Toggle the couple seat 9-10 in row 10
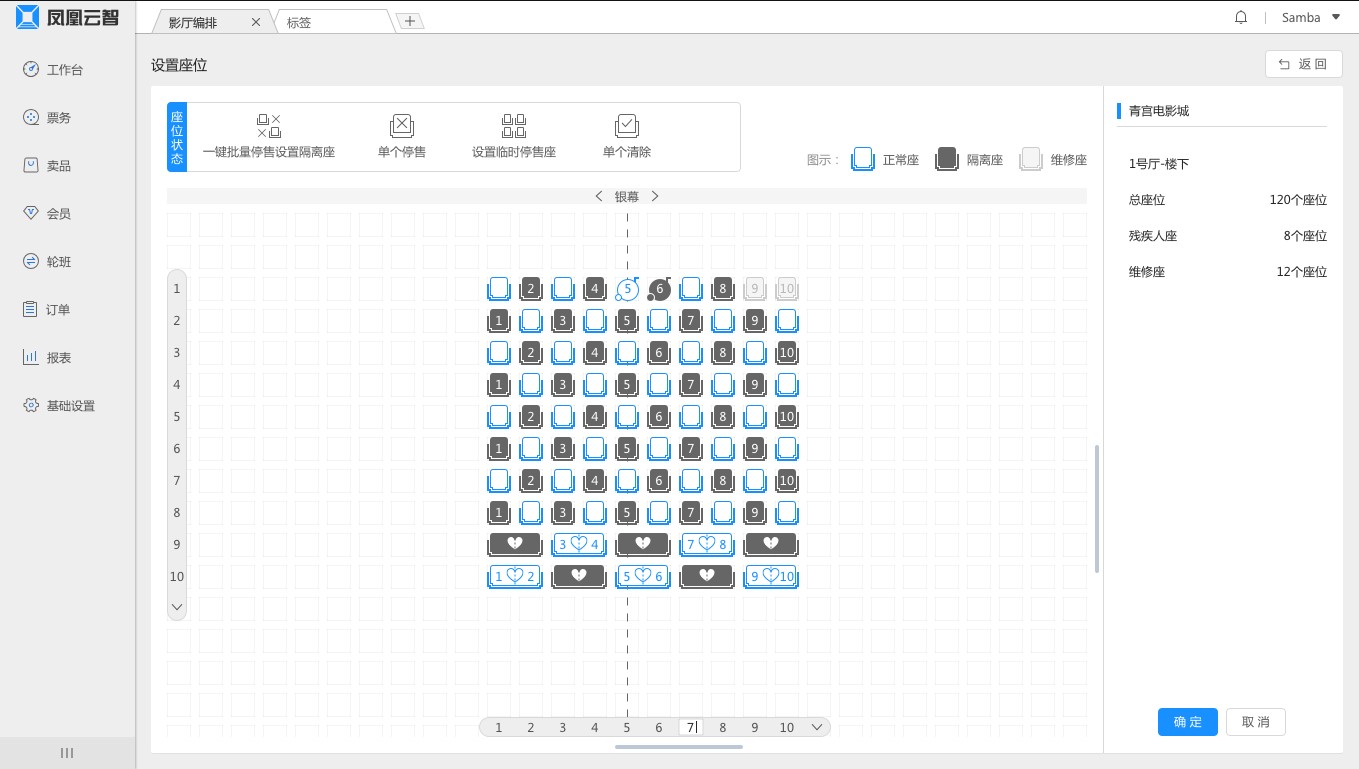Screen dimensions: 1359x769 point(771,577)
